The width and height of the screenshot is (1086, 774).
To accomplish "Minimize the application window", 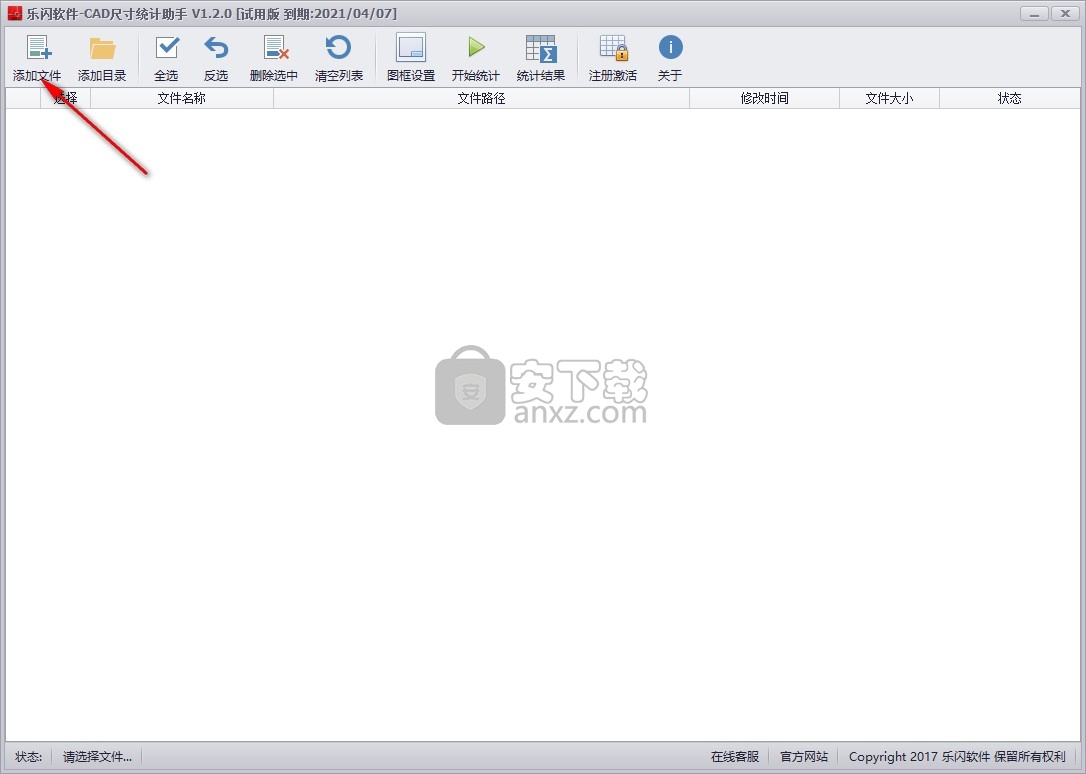I will [1034, 13].
